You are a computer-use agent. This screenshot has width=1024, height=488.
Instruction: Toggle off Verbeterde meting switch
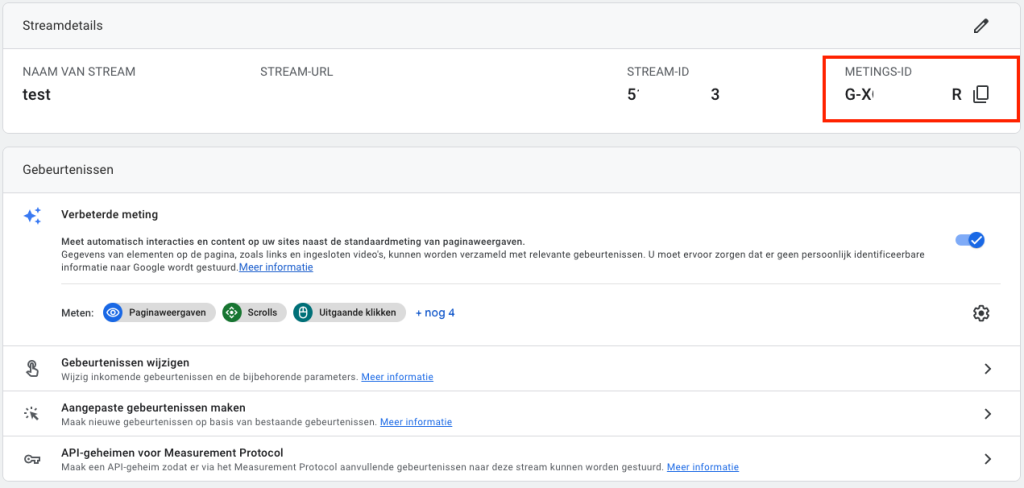click(x=970, y=240)
